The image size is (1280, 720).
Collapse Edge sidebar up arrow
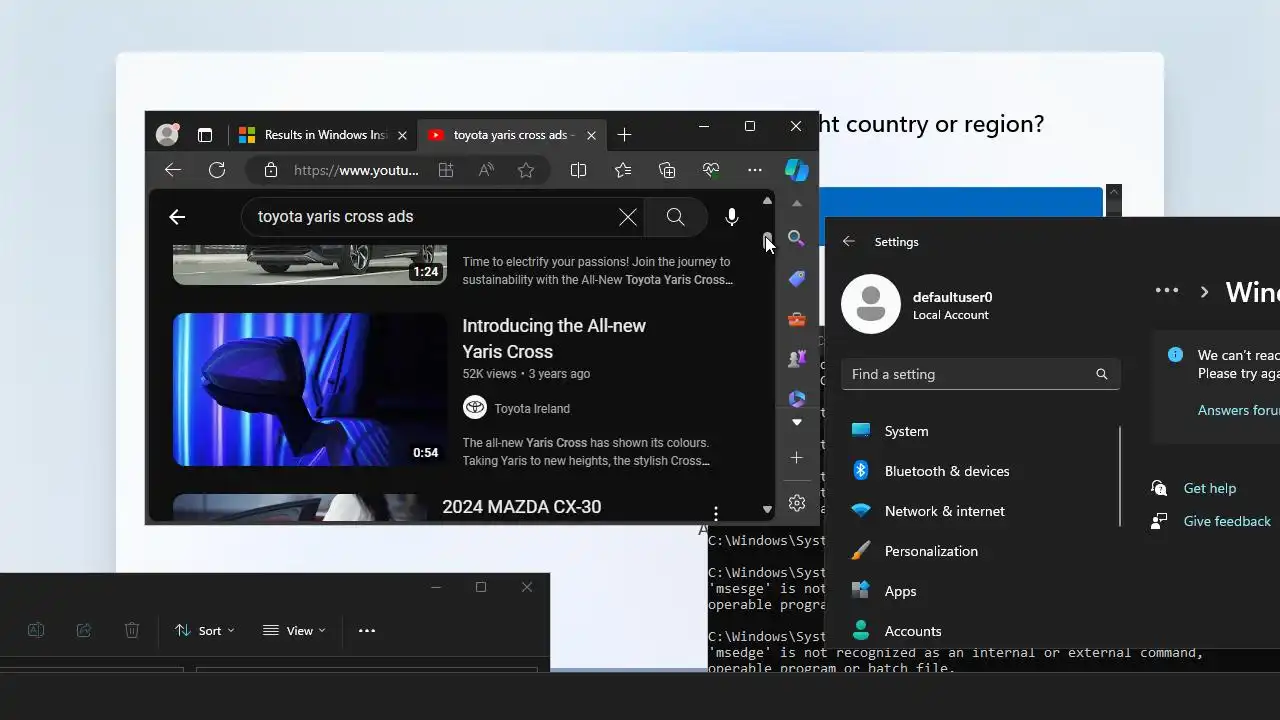[797, 203]
